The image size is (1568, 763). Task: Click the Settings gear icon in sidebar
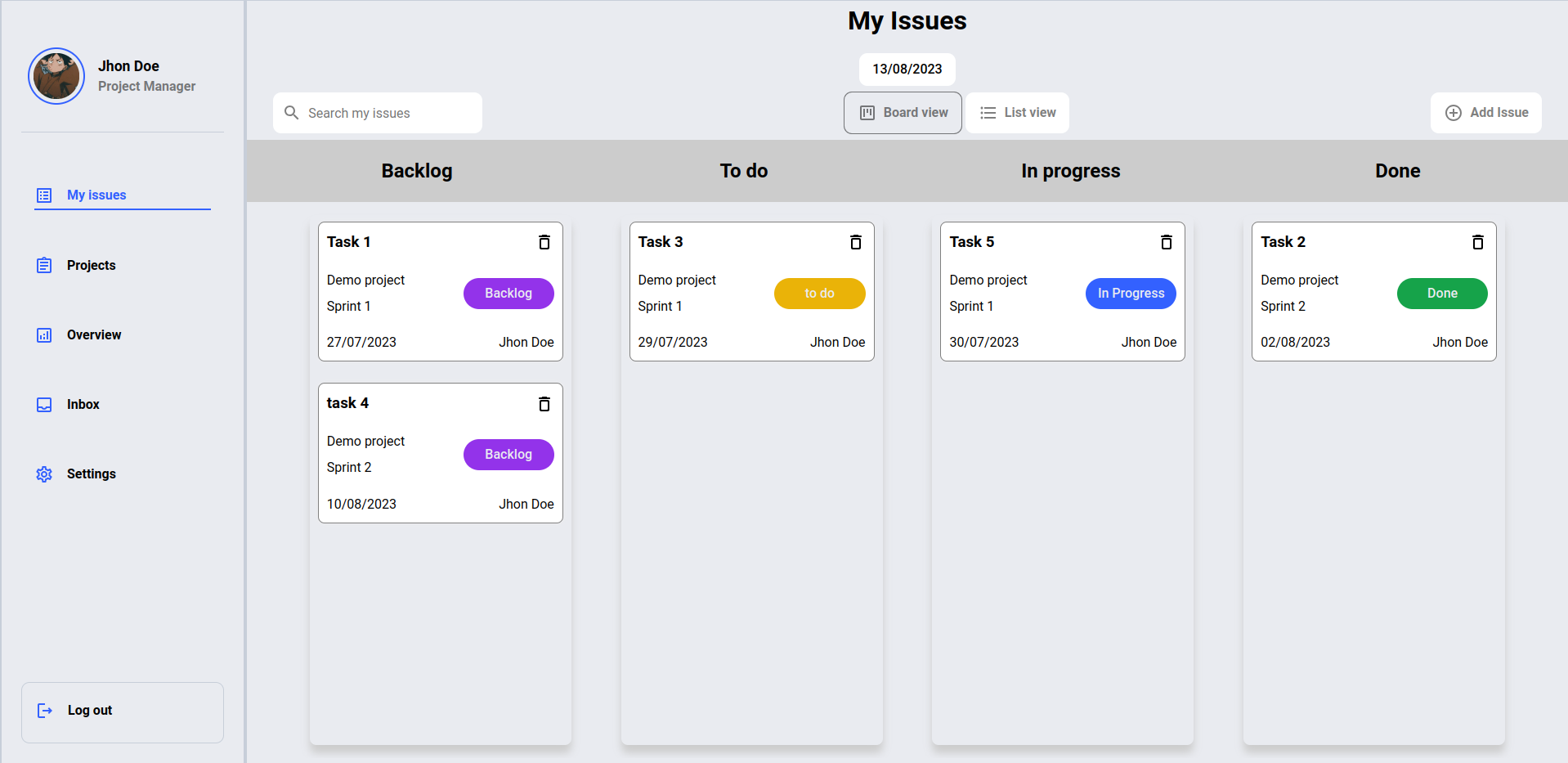click(44, 474)
